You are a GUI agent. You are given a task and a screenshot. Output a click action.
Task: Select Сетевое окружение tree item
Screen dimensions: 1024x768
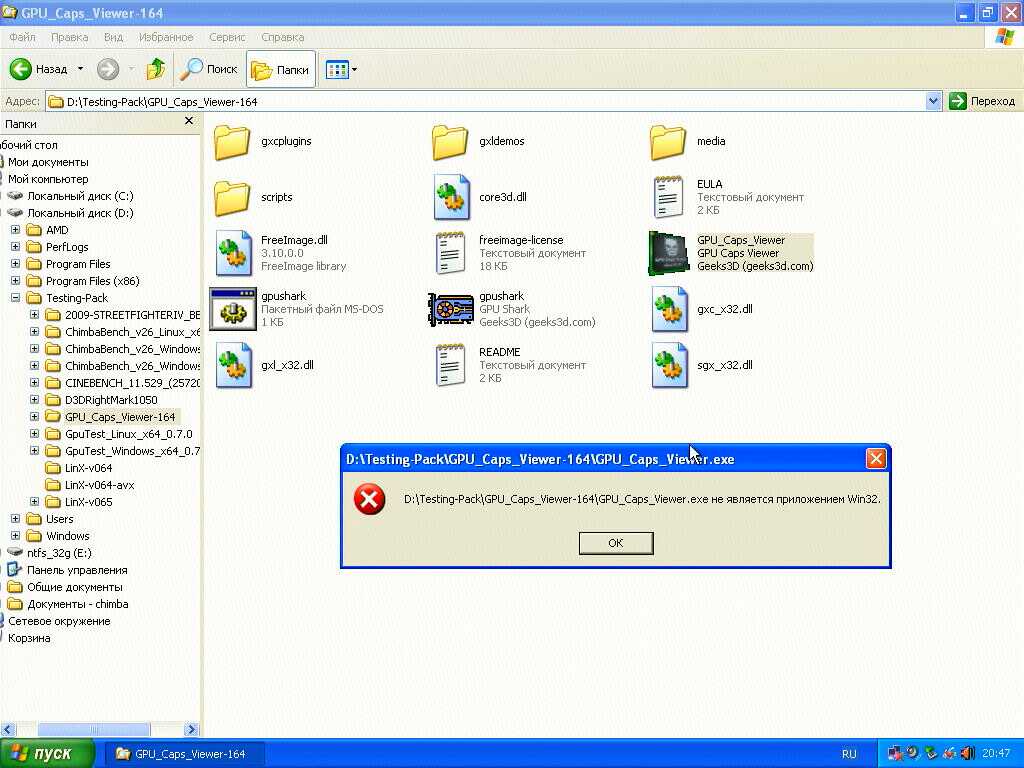[59, 621]
